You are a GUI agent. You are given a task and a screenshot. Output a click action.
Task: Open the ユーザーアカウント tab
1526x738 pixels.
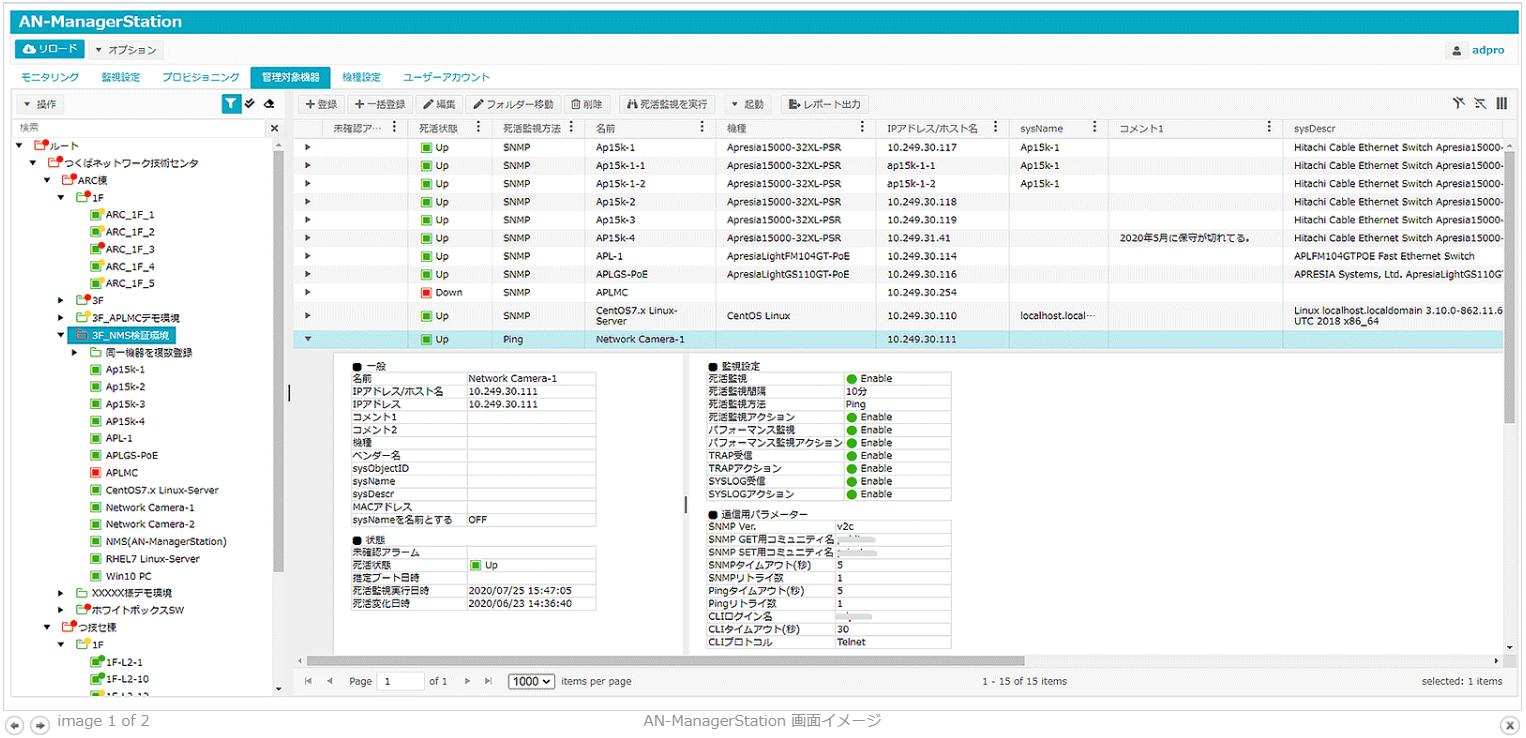[446, 77]
